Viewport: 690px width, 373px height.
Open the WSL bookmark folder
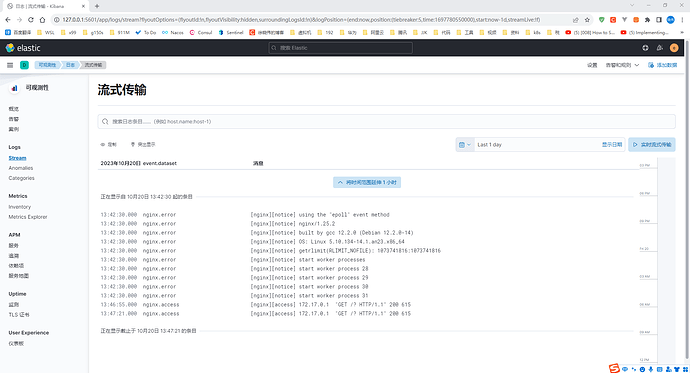(46, 33)
